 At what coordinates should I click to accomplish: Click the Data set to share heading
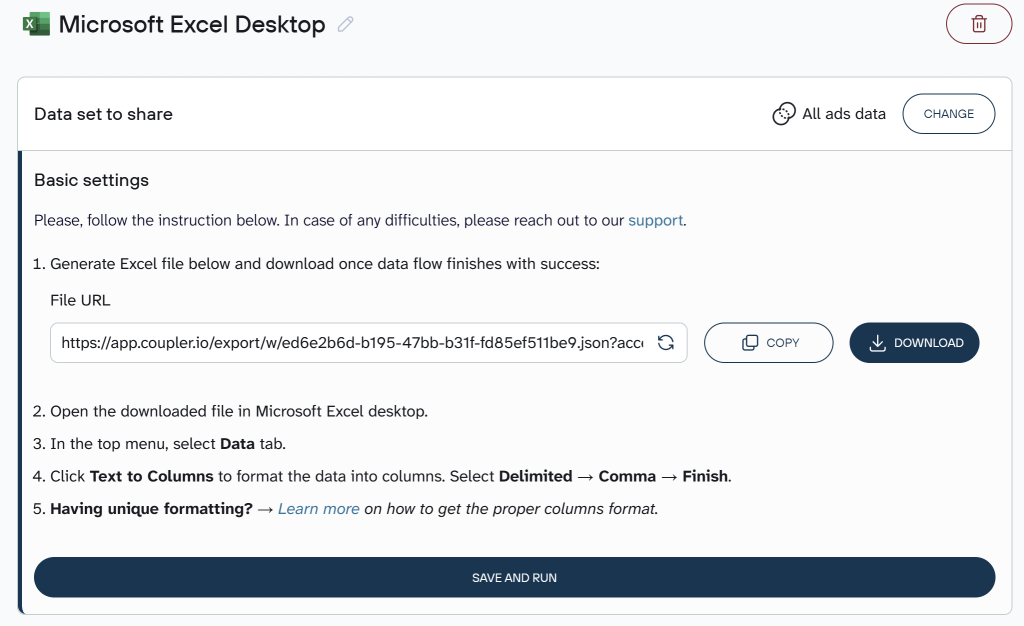click(x=103, y=114)
